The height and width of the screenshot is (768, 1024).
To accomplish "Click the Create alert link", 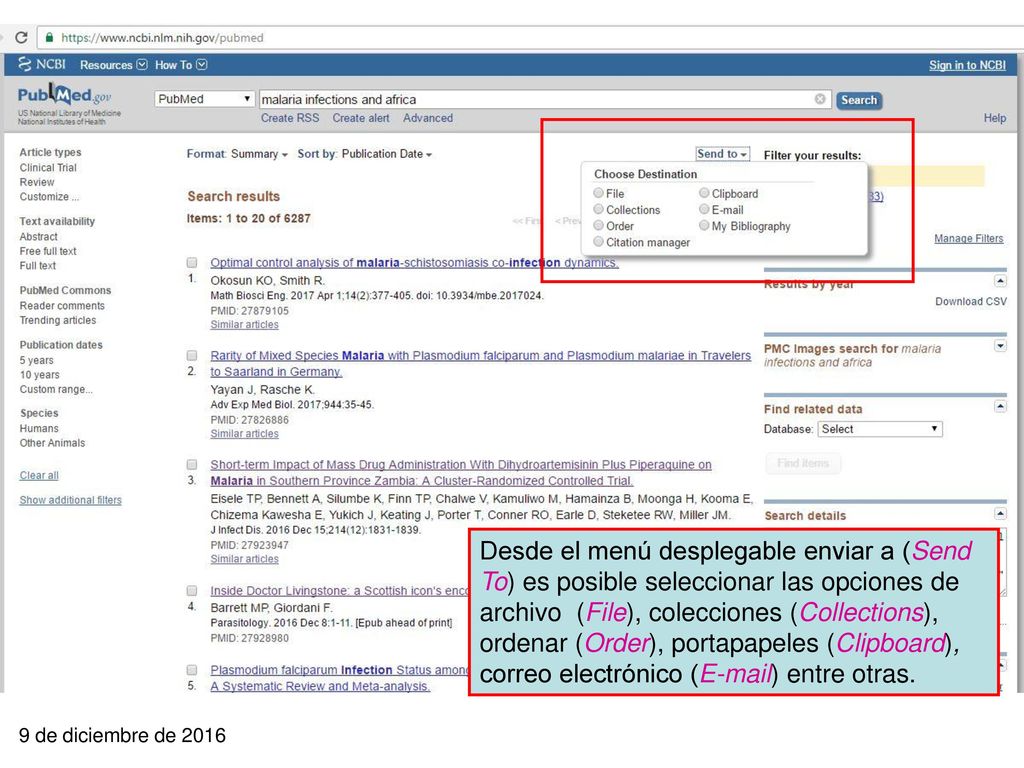I will [x=360, y=118].
